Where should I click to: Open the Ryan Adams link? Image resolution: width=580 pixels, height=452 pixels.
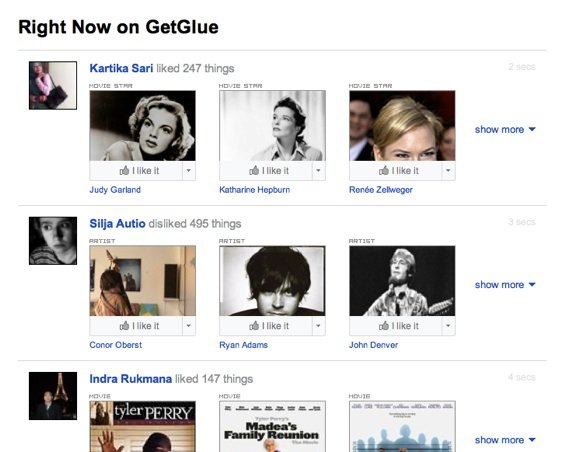coord(243,345)
